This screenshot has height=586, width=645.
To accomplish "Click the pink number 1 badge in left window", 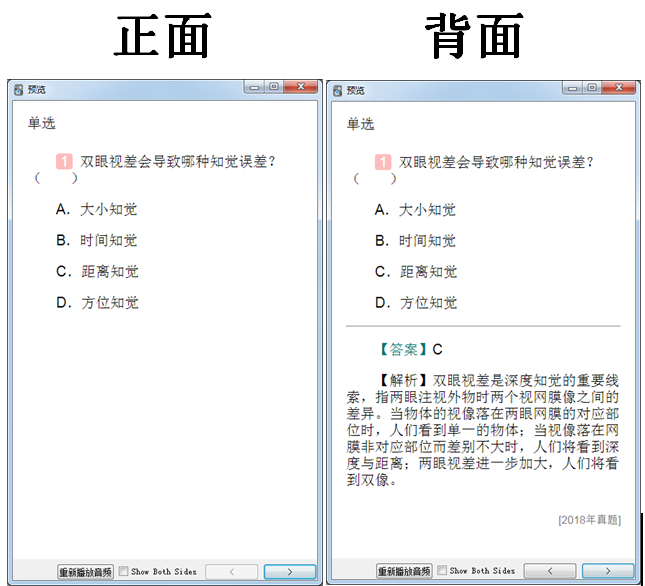I will click(64, 162).
